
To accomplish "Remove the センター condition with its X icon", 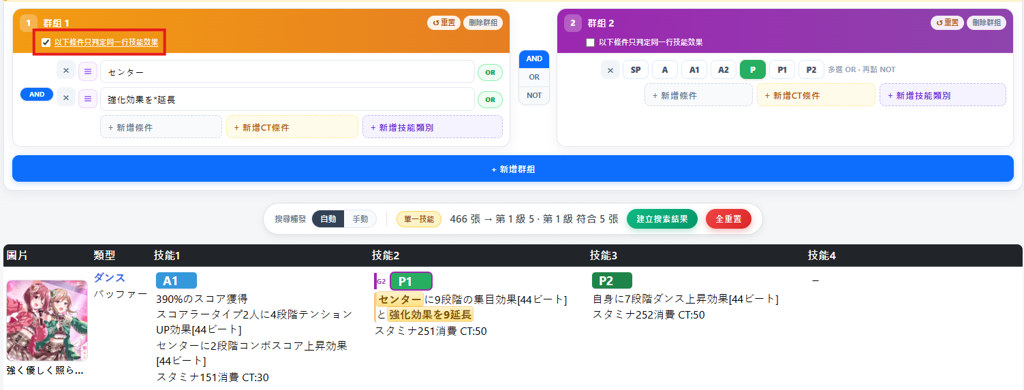I will 66,71.
